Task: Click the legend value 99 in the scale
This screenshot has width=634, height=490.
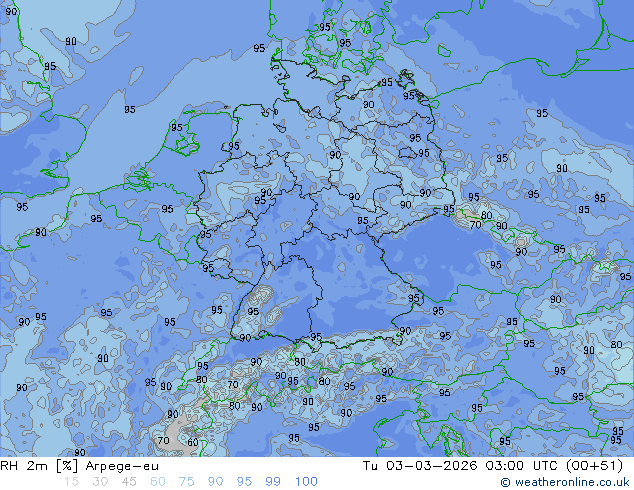Action: 273,482
